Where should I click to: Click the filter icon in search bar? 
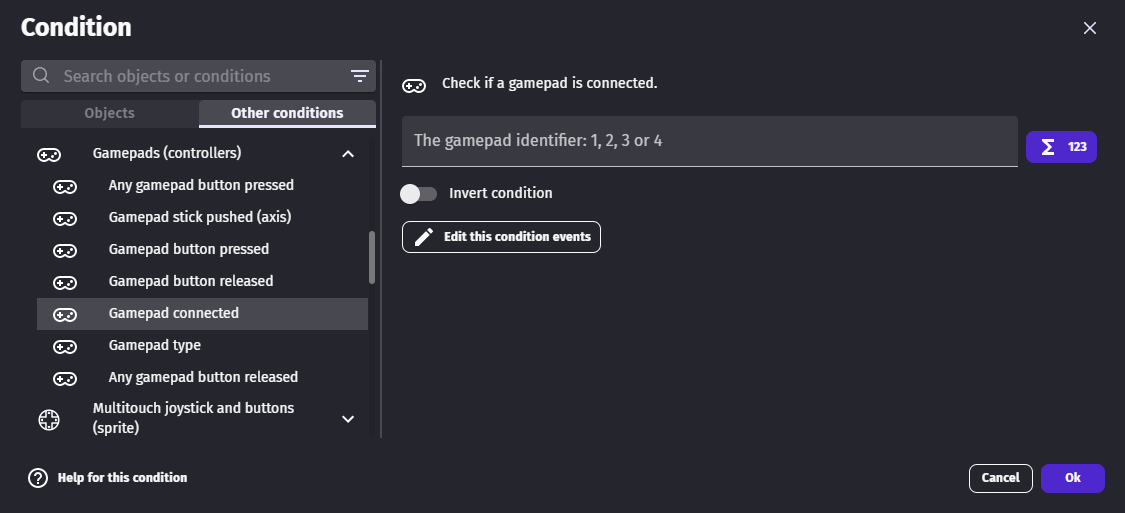(x=360, y=76)
